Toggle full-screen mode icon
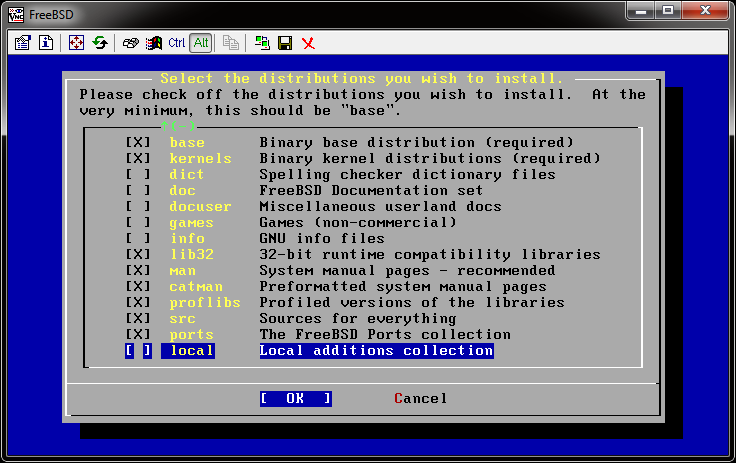This screenshot has width=736, height=463. pyautogui.click(x=76, y=43)
